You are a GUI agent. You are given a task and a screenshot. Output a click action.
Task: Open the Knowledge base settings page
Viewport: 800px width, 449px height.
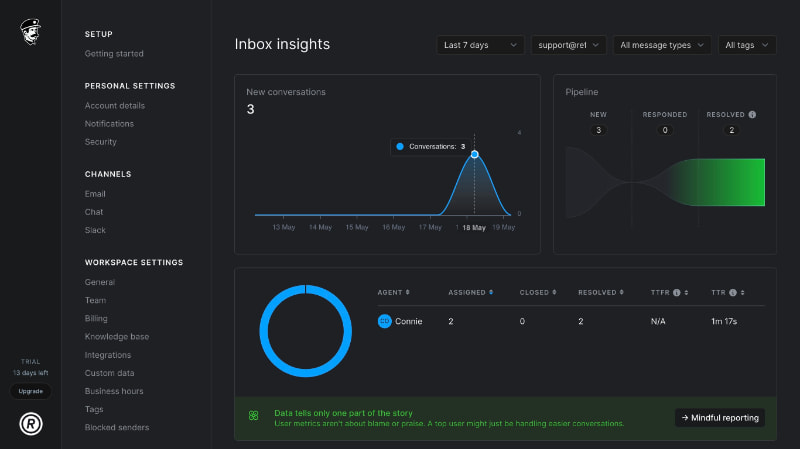[117, 336]
